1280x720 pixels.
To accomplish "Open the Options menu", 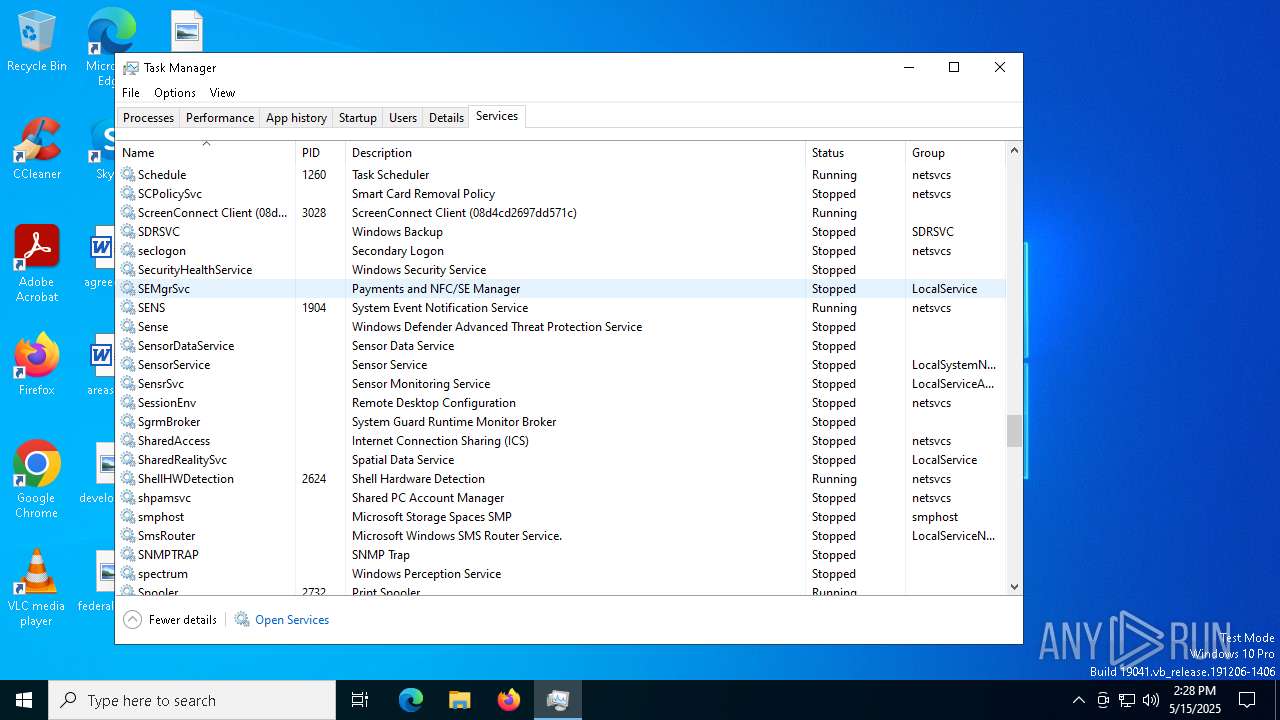I will 175,92.
